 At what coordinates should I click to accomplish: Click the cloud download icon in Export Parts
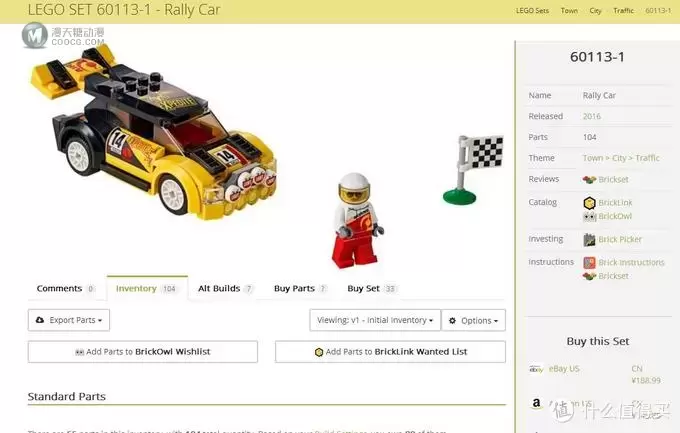pyautogui.click(x=40, y=320)
